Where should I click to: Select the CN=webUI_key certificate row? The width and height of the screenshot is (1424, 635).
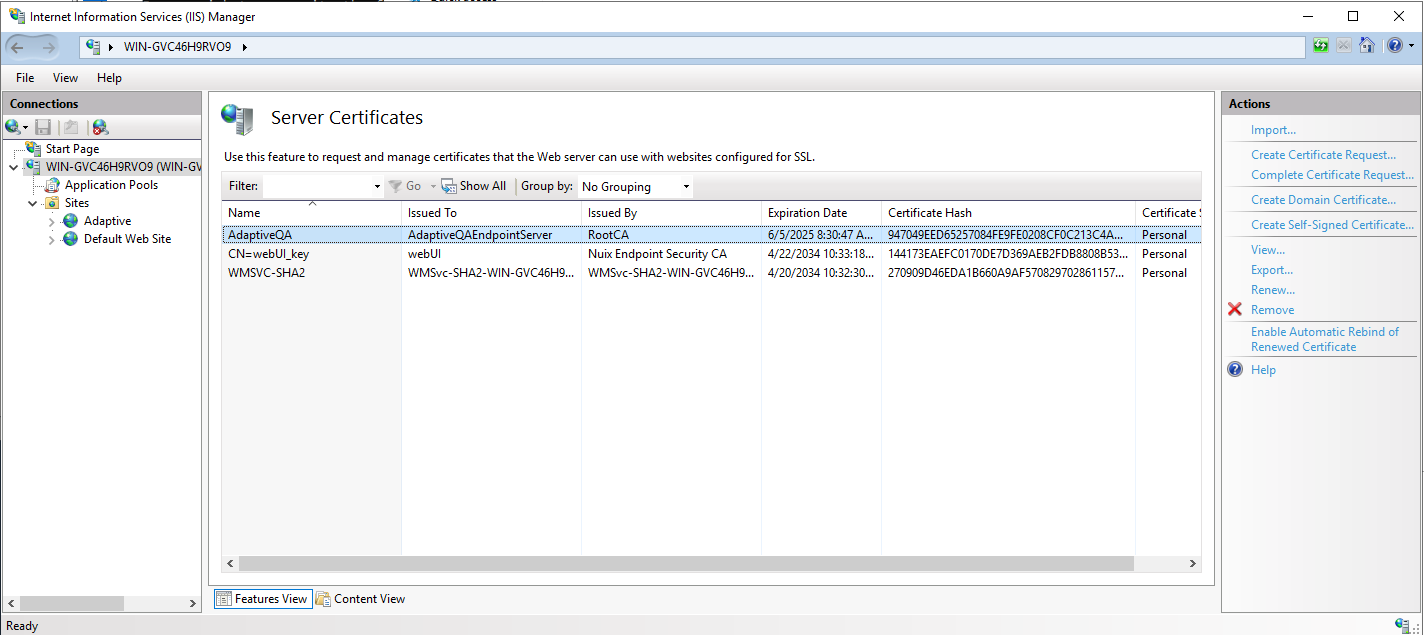pos(711,254)
